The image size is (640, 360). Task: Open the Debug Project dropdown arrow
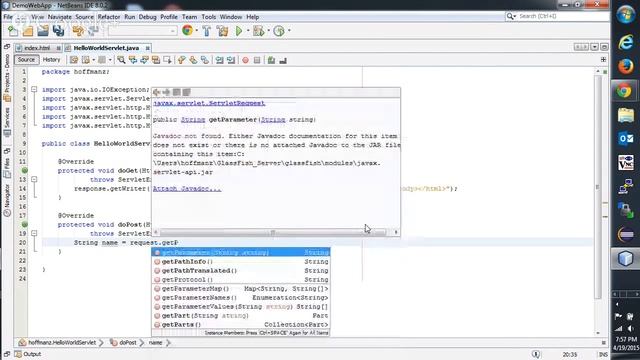[x=268, y=31]
